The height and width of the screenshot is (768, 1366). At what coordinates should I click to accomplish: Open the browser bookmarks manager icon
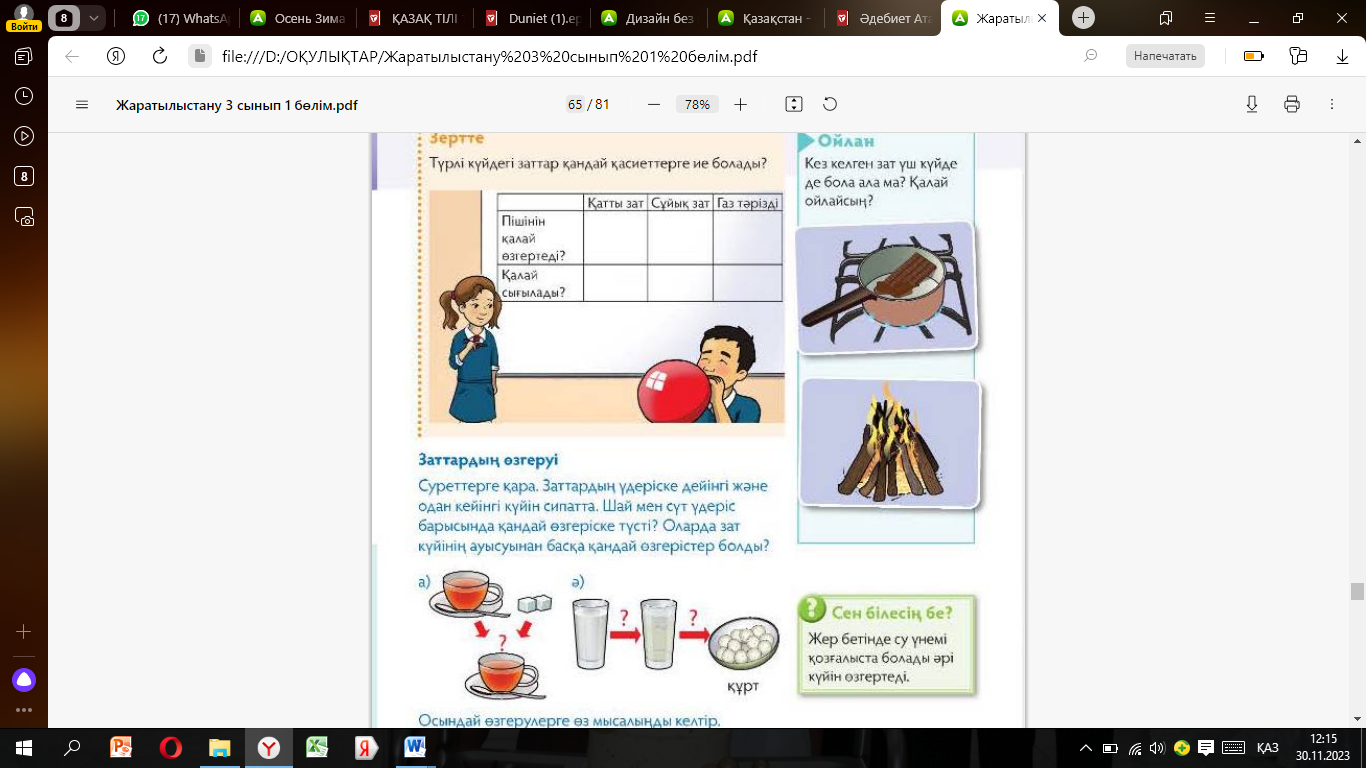[x=1165, y=18]
